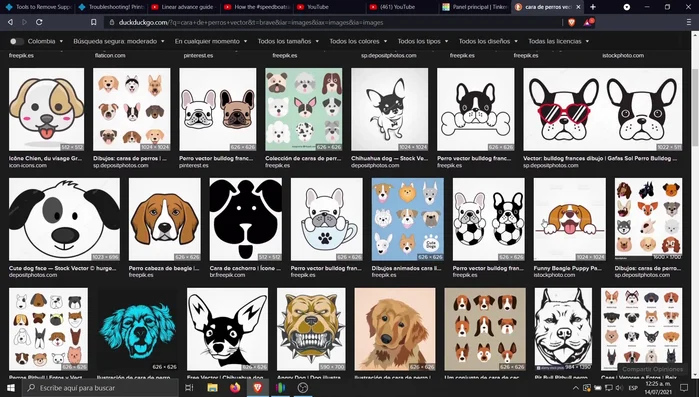Open the bulldog in teacup thumbnail
This screenshot has height=397, width=699.
pos(327,219)
